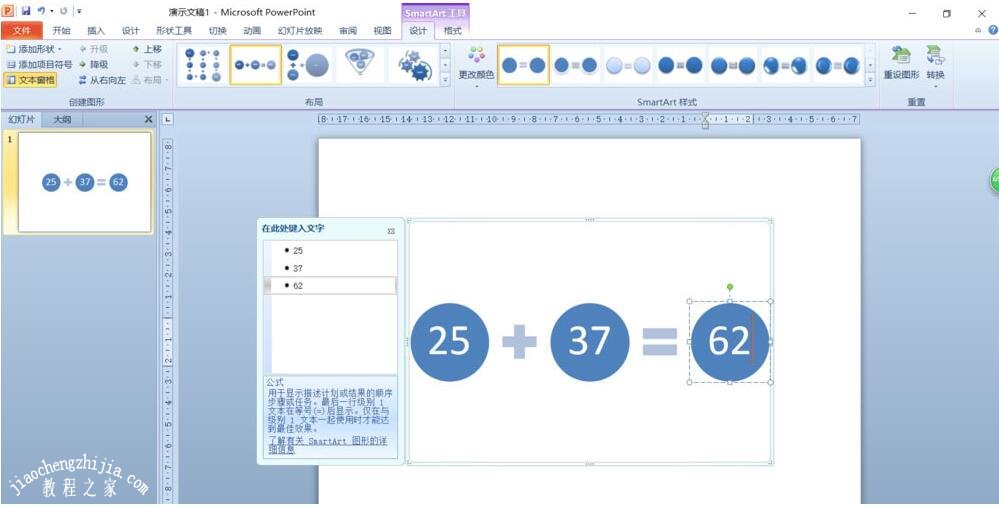Image resolution: width=999 pixels, height=506 pixels.
Task: Click the Save icon in quick access toolbar
Action: tap(26, 11)
